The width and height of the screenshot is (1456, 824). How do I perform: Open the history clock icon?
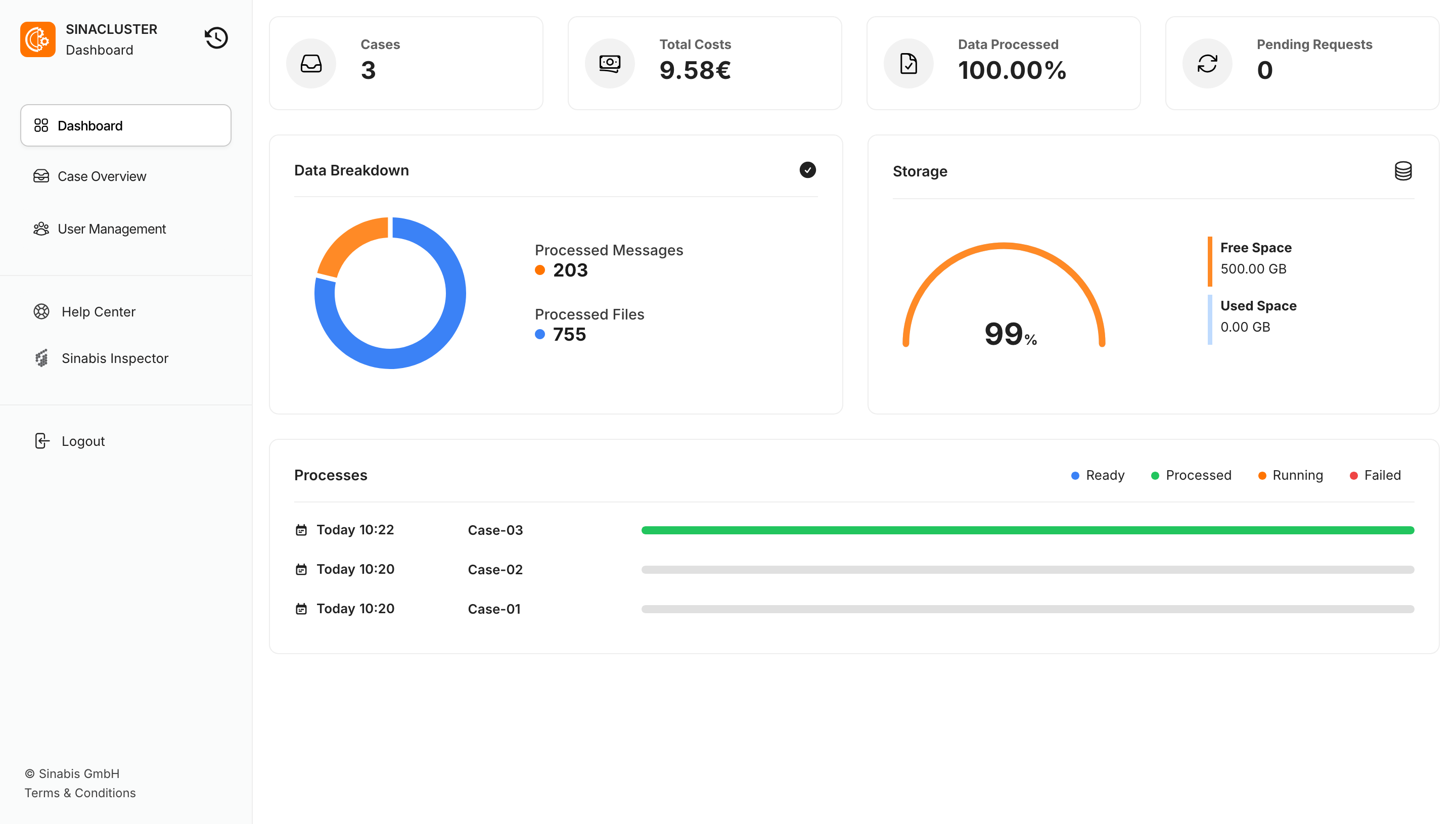click(216, 38)
